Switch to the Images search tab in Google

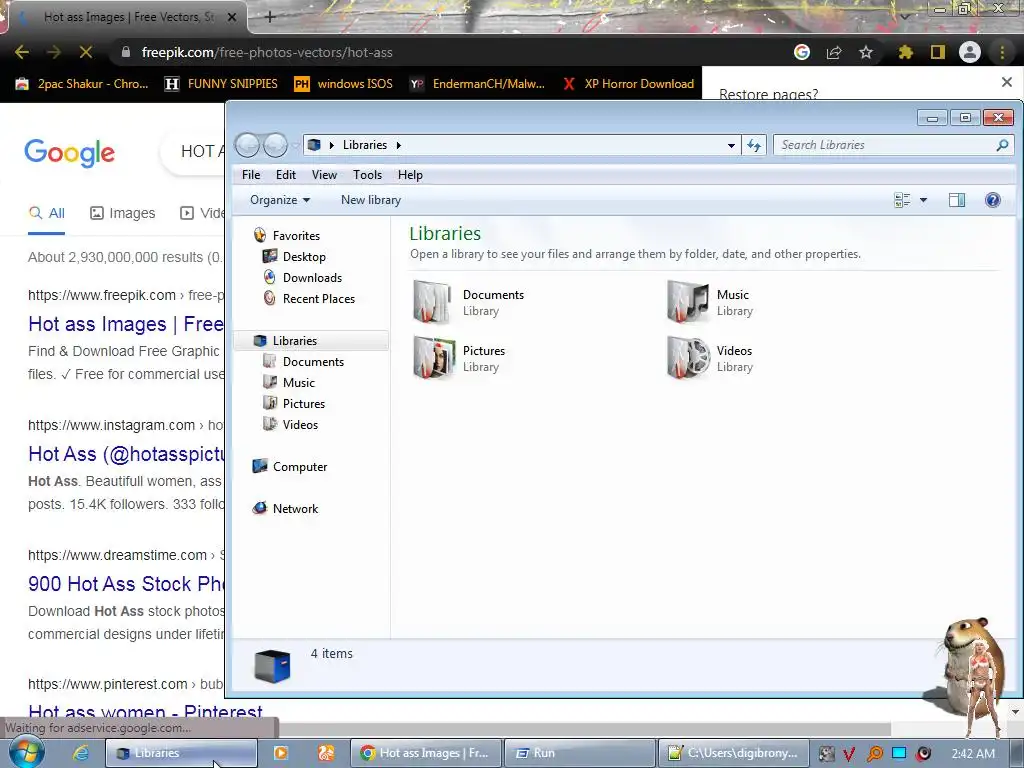point(123,213)
